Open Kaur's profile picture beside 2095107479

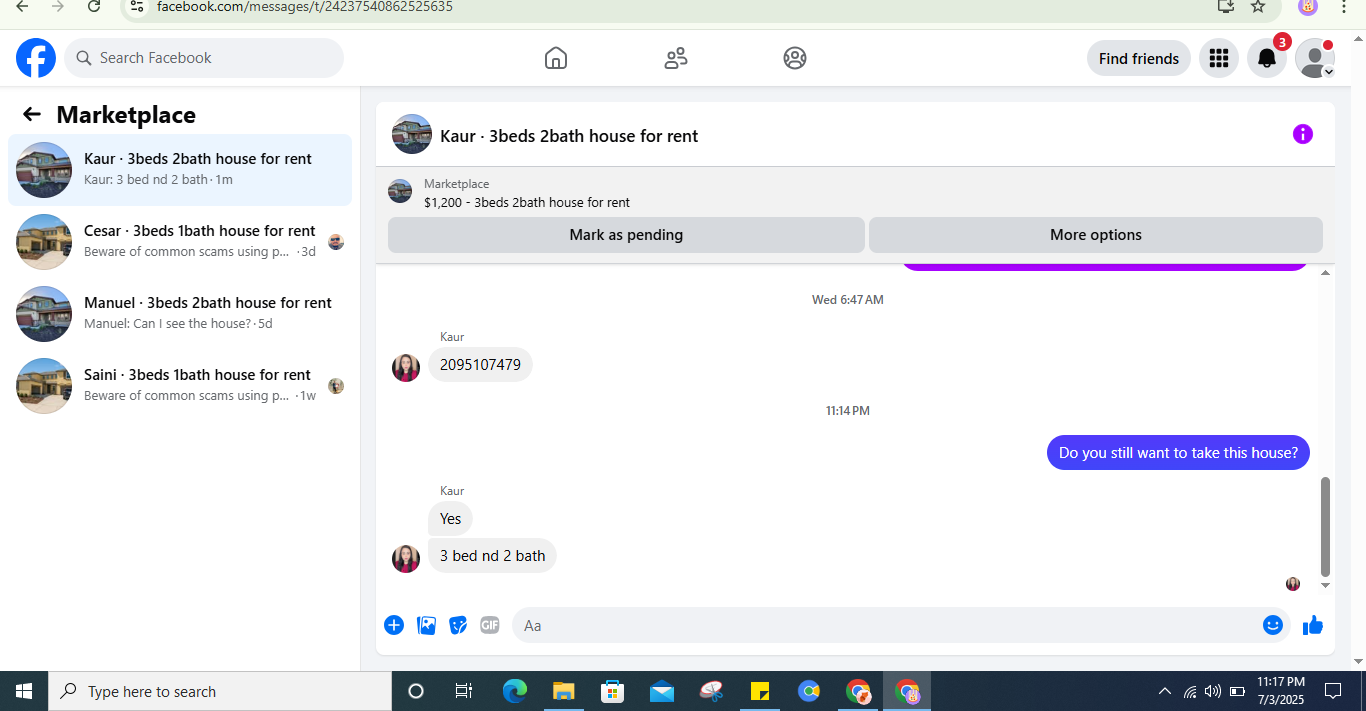[406, 367]
